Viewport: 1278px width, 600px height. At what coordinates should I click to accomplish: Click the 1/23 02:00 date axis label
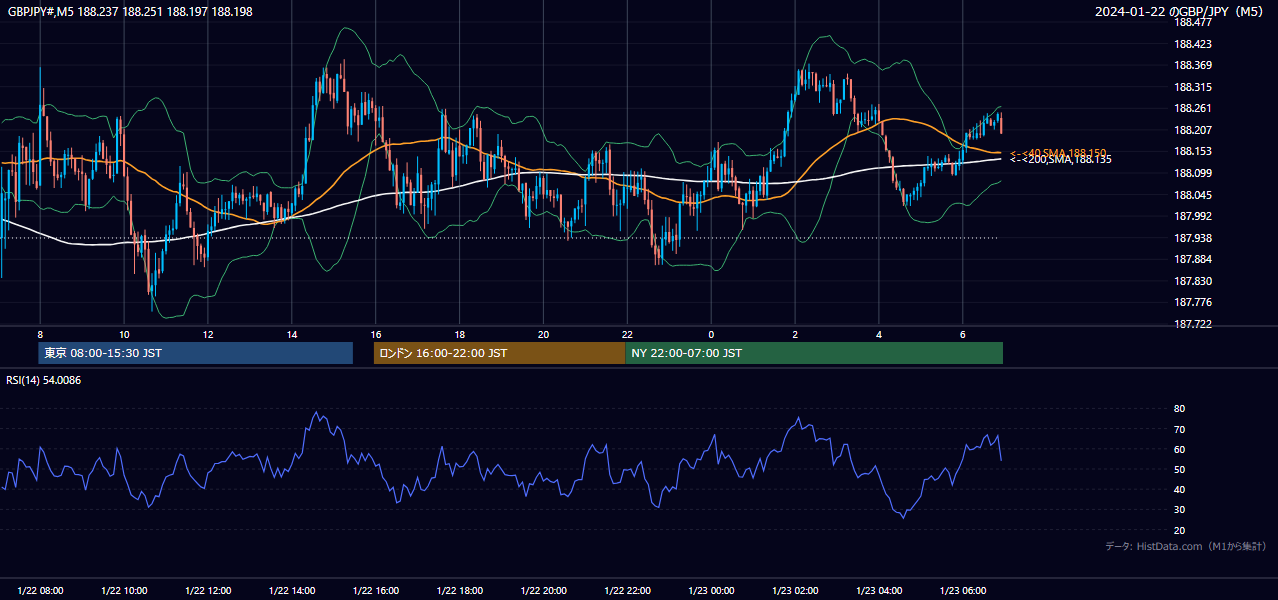796,591
